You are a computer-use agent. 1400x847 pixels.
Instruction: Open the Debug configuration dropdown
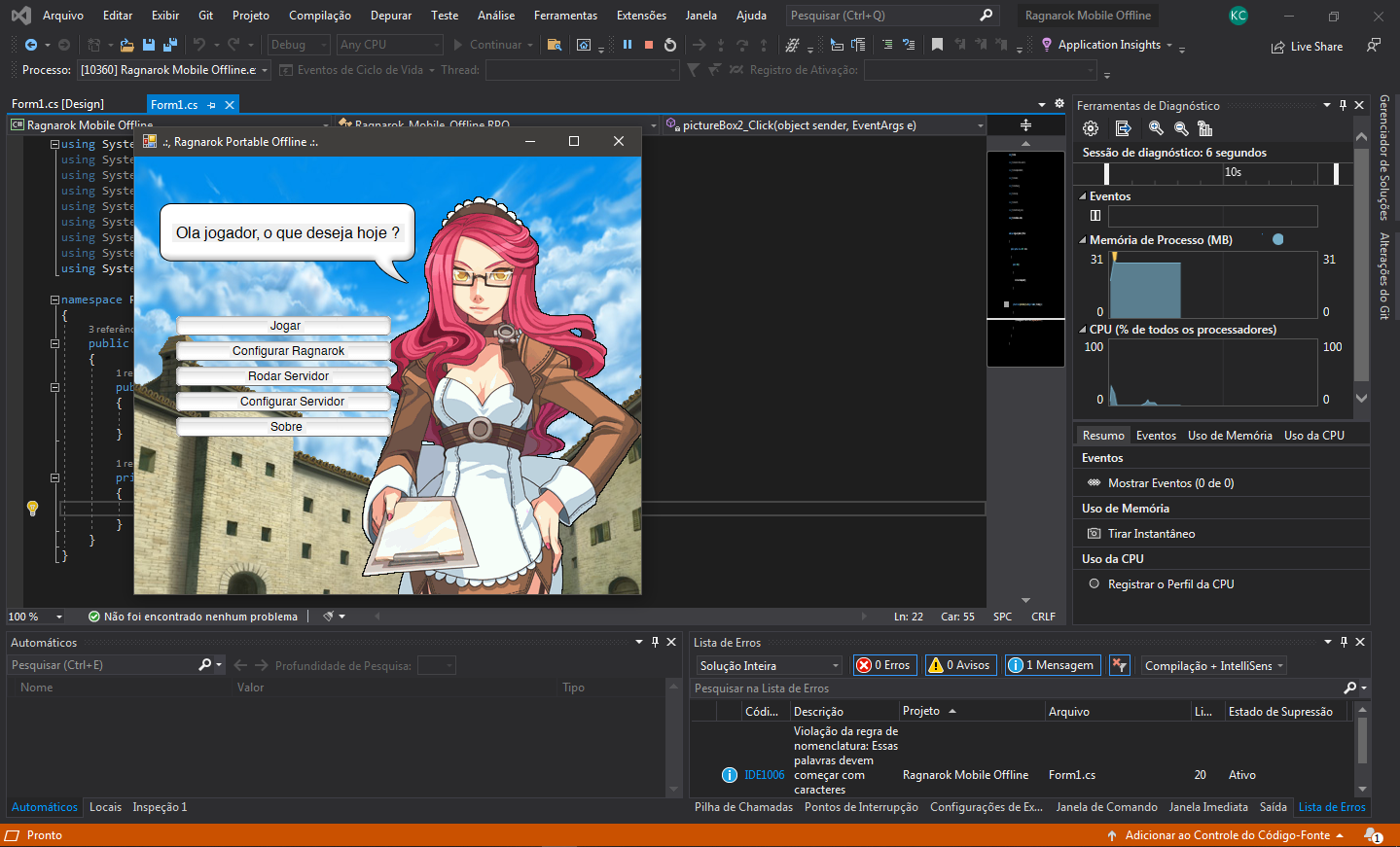pos(299,45)
